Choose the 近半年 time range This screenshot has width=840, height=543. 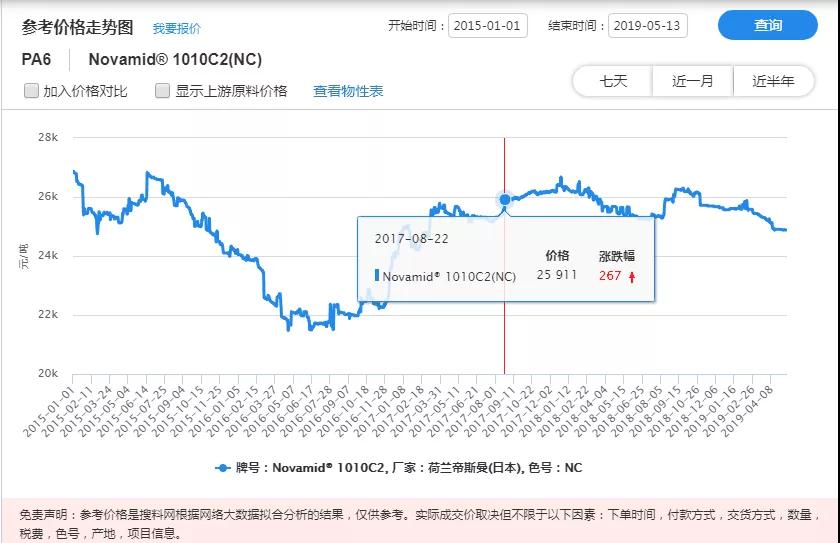[773, 81]
